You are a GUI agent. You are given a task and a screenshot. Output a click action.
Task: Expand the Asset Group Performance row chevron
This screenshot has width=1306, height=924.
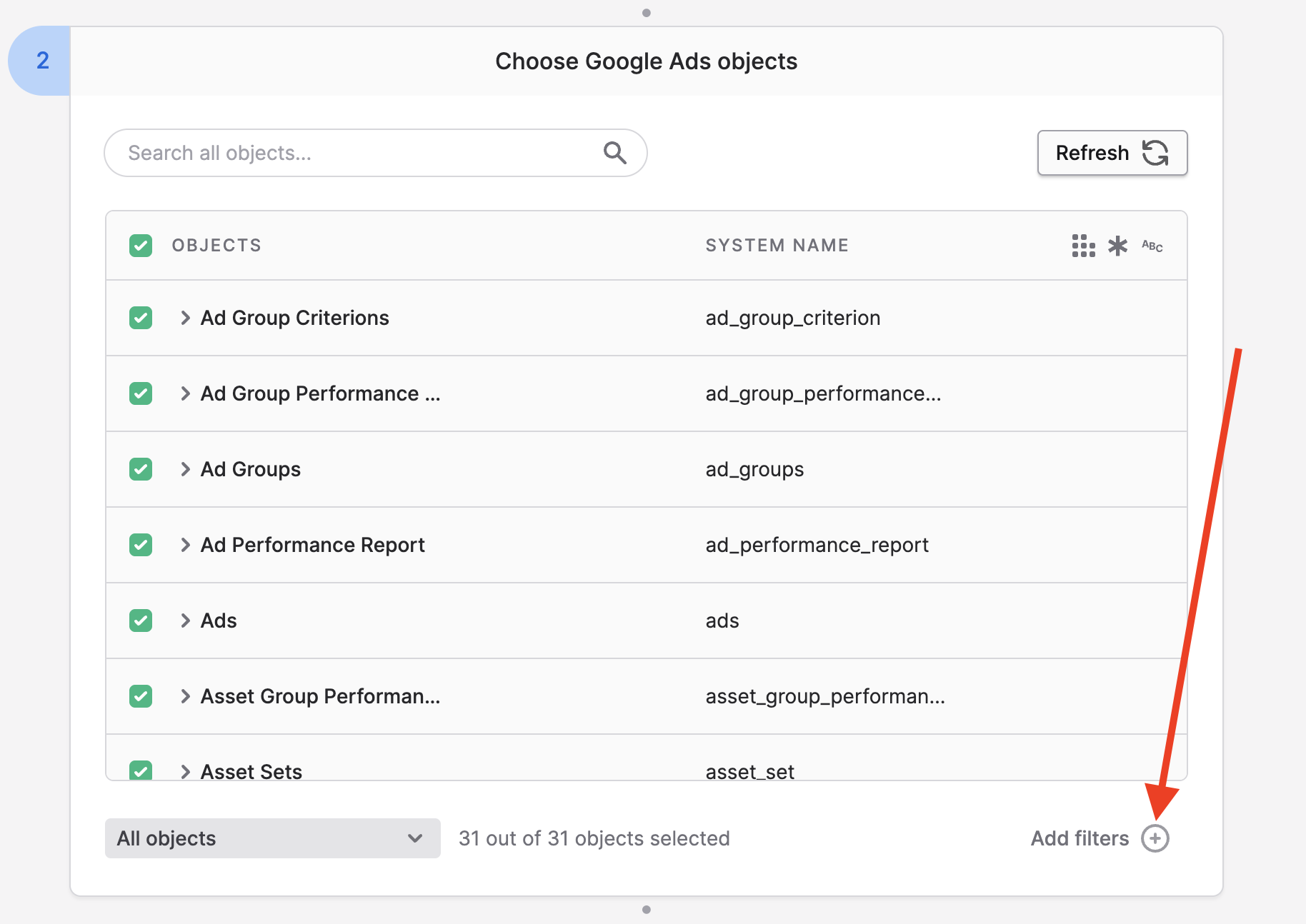185,696
